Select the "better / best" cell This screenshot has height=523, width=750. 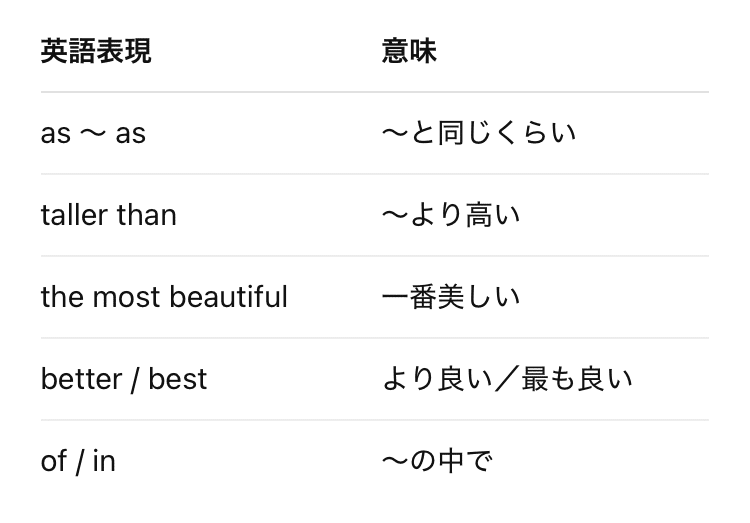pyautogui.click(x=124, y=379)
